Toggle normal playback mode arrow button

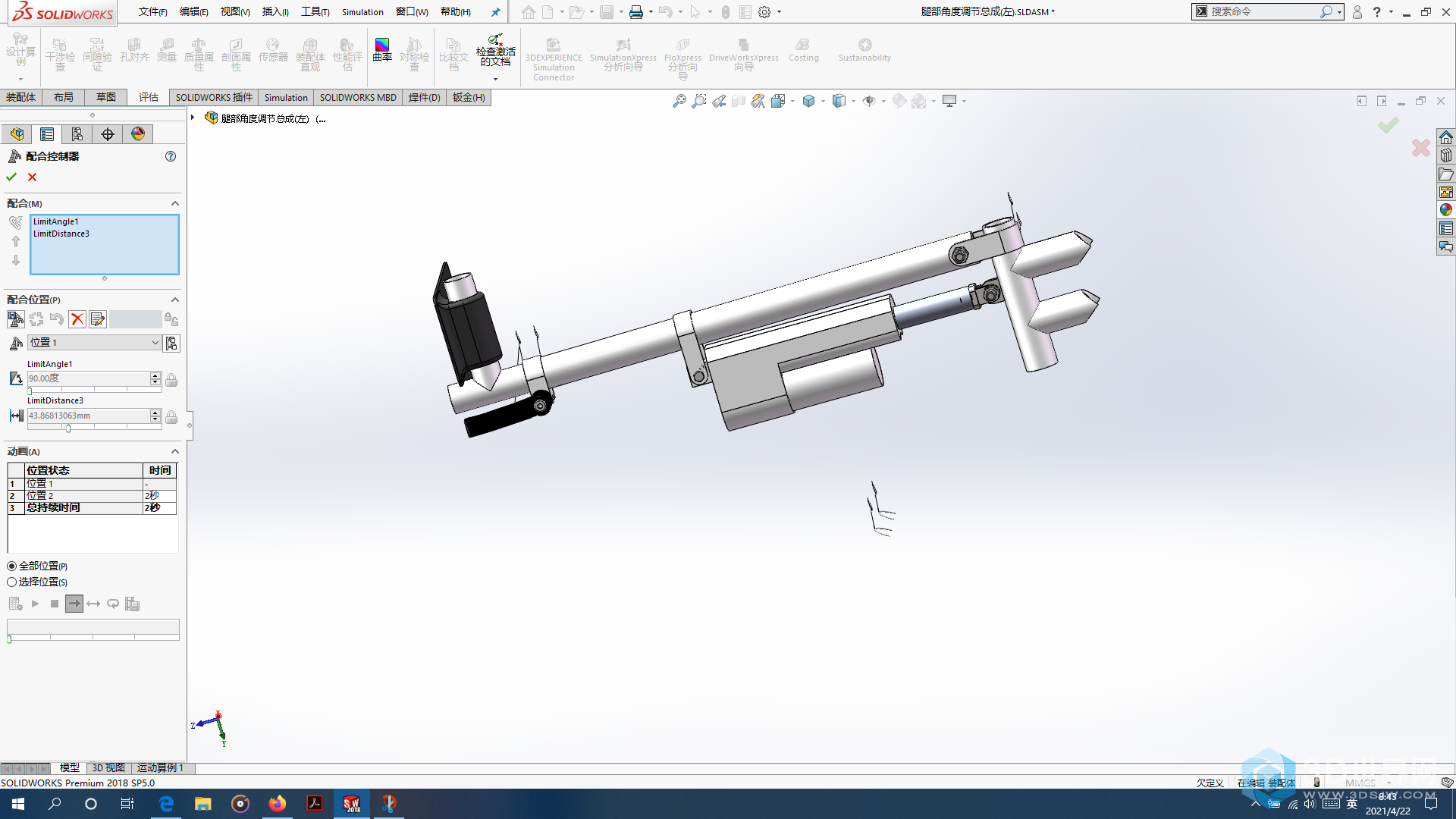[x=74, y=604]
